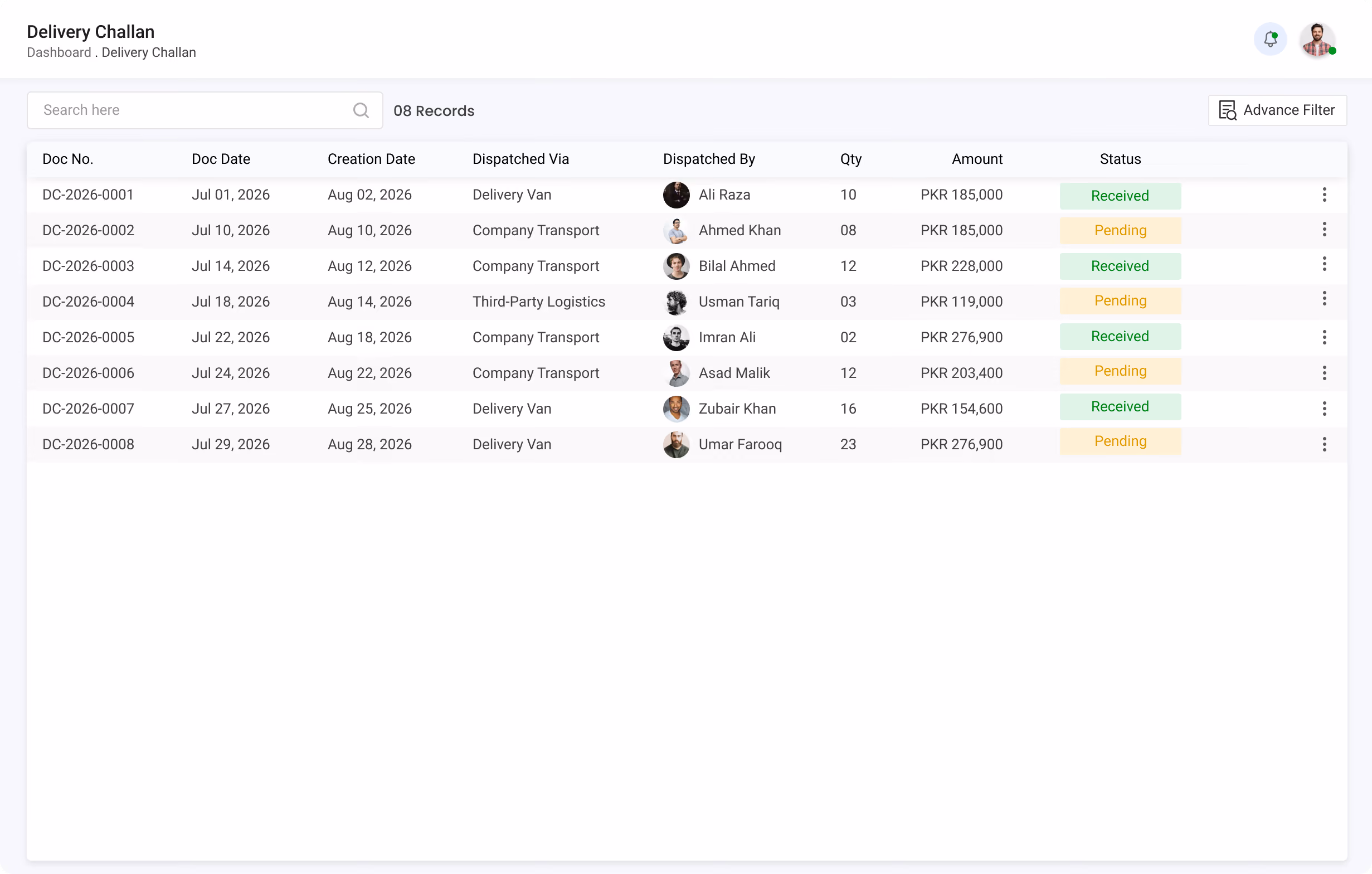Open row menu for DC-2026-0001
This screenshot has height=874, width=1372.
coord(1324,195)
